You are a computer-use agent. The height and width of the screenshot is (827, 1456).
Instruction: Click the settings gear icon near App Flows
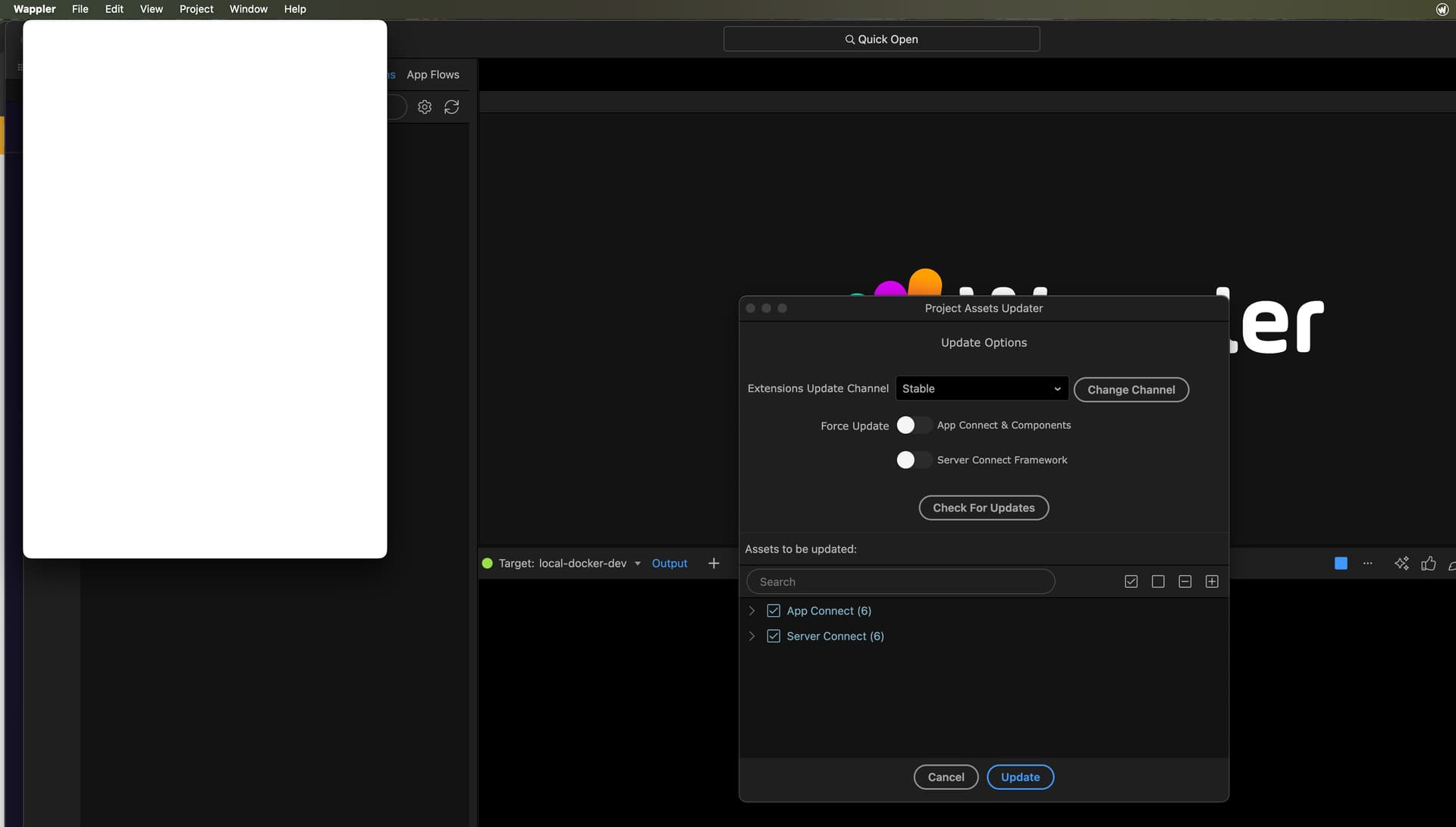coord(425,107)
